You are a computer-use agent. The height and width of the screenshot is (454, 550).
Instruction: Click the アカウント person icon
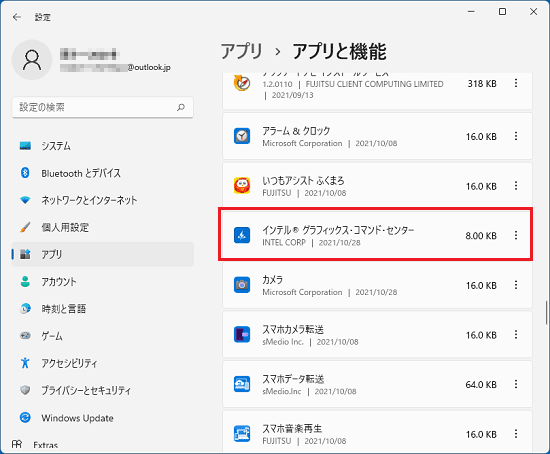tap(25, 281)
